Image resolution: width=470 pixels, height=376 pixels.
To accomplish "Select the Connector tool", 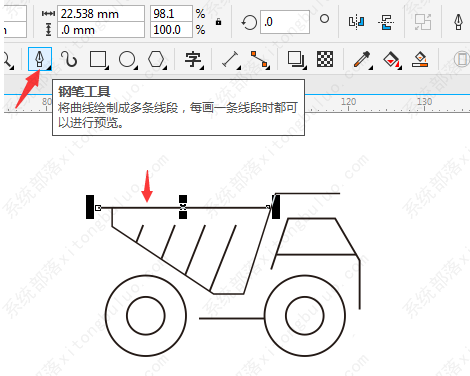I will 259,59.
